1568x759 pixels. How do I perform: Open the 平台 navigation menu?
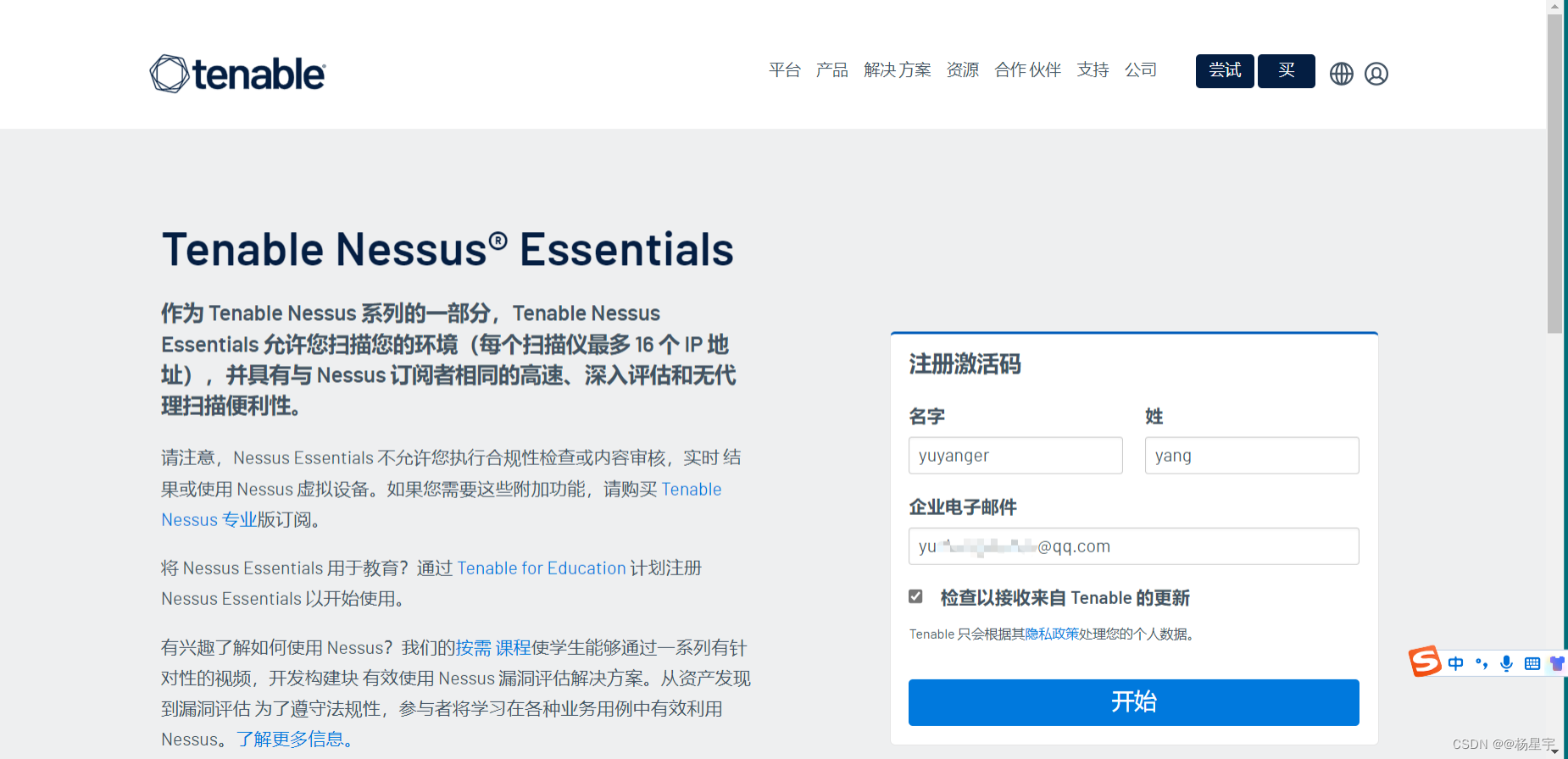tap(785, 70)
